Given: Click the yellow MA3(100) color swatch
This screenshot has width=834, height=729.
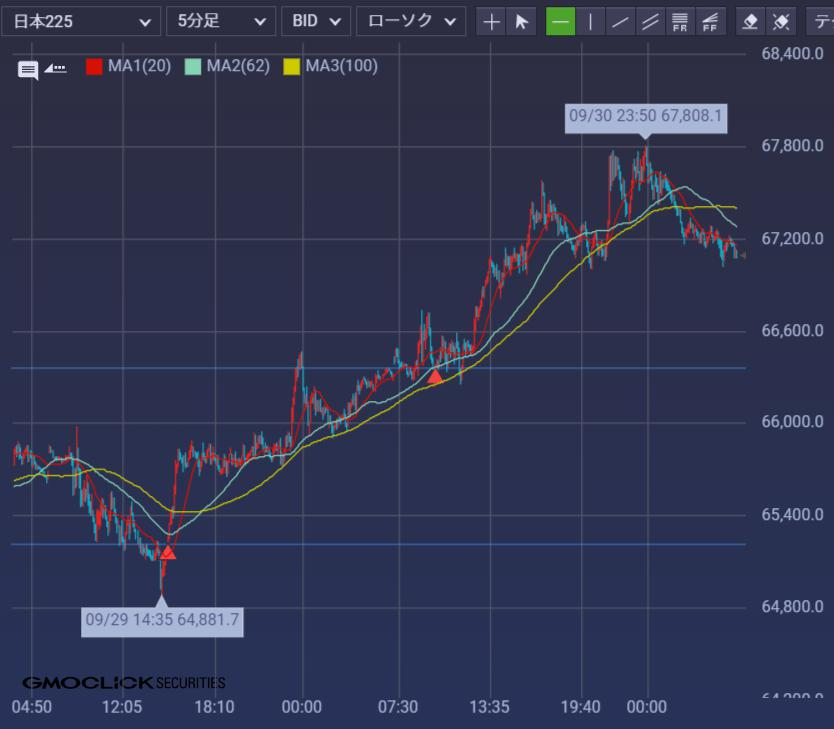Looking at the screenshot, I should (x=291, y=67).
